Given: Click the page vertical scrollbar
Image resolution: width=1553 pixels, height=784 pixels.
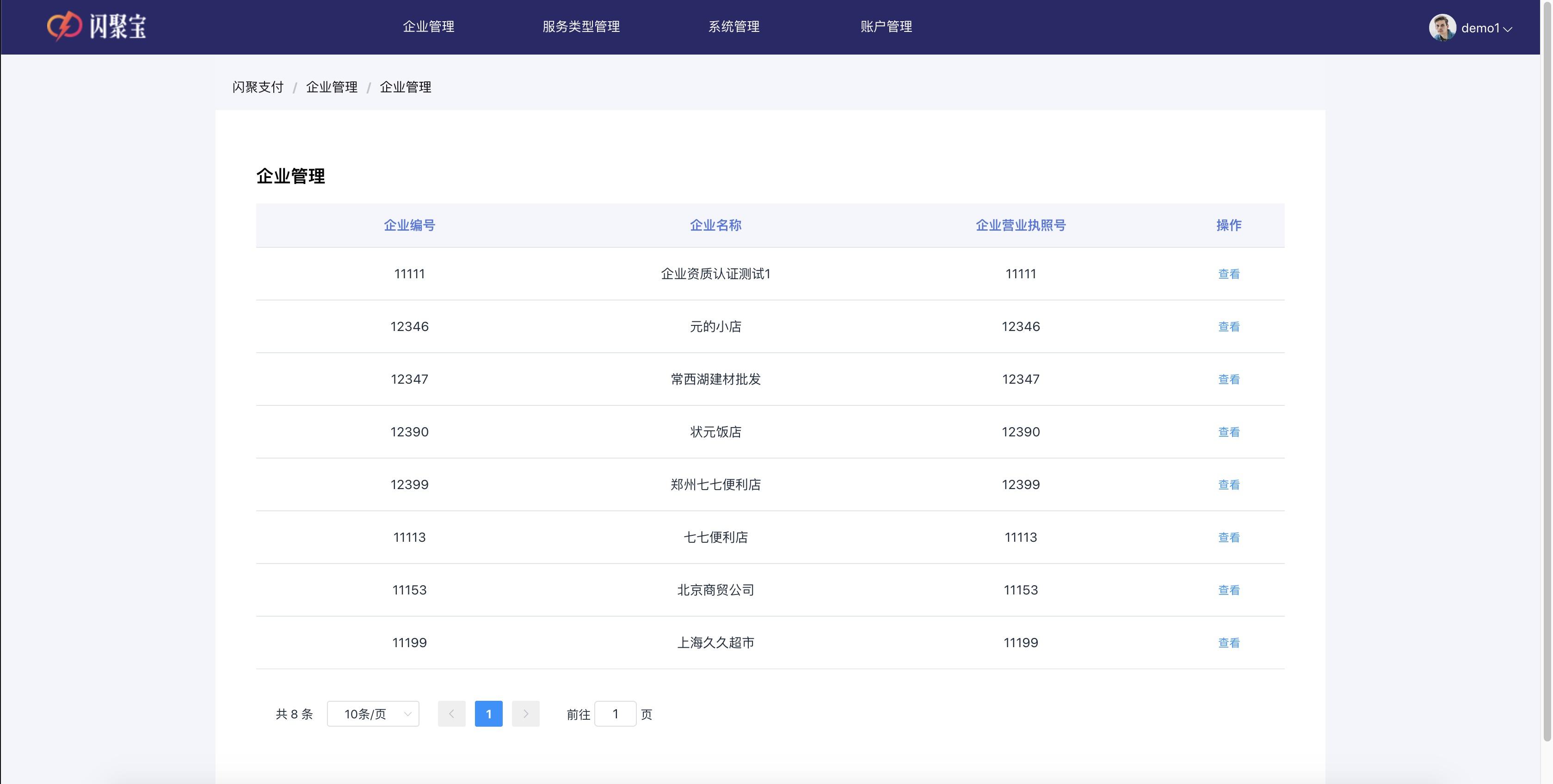Looking at the screenshot, I should coord(1547,371).
